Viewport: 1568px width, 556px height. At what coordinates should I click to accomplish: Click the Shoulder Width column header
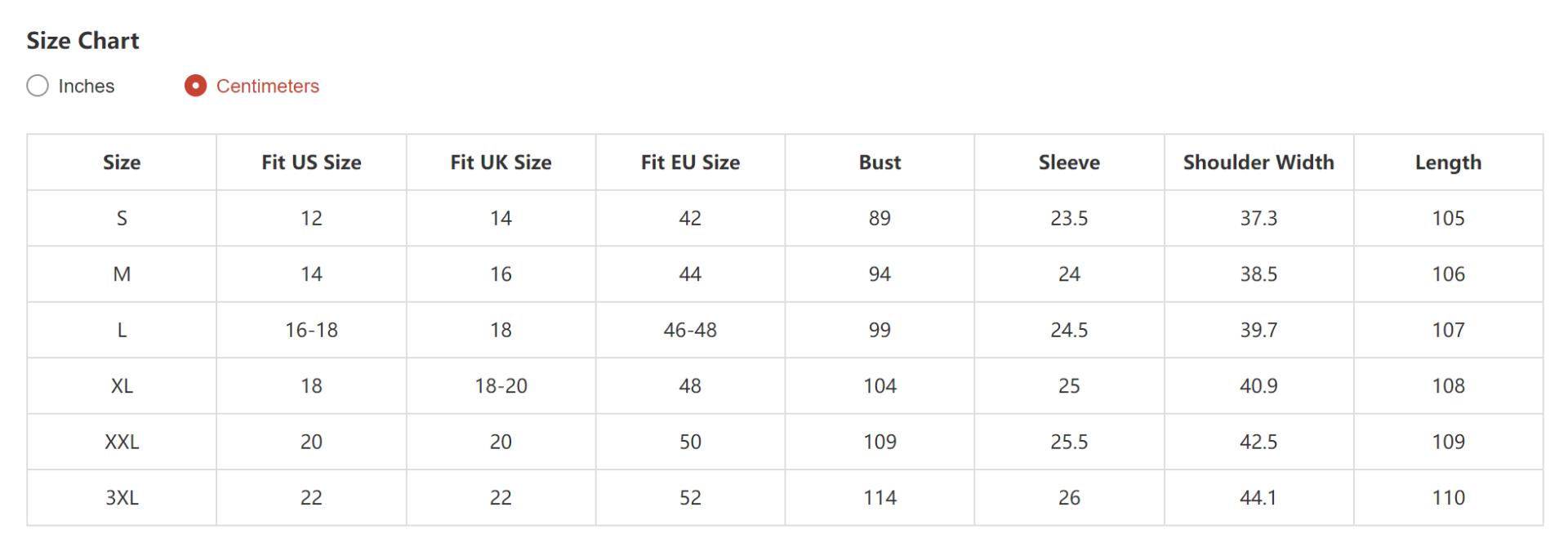point(1258,162)
